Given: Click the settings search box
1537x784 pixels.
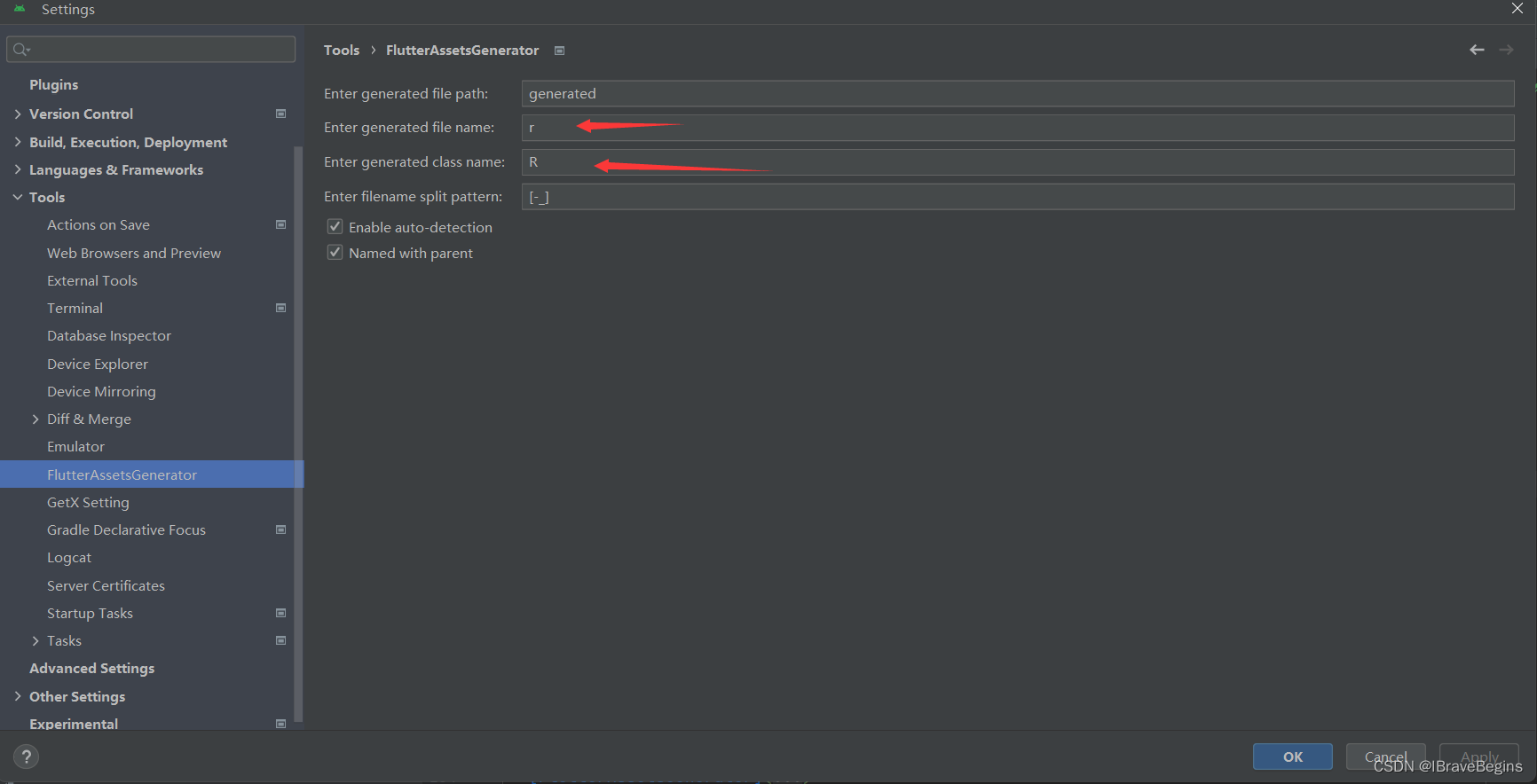Looking at the screenshot, I should (151, 50).
